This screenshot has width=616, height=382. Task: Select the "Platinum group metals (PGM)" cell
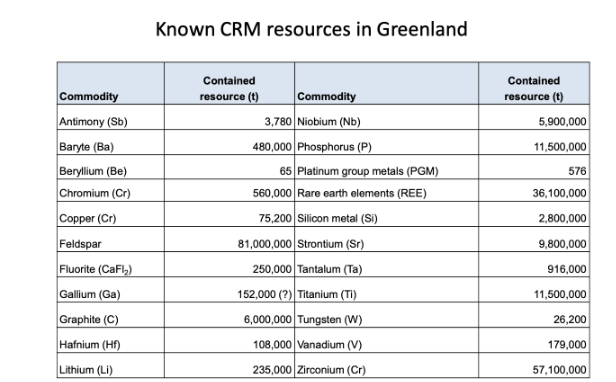click(x=387, y=167)
